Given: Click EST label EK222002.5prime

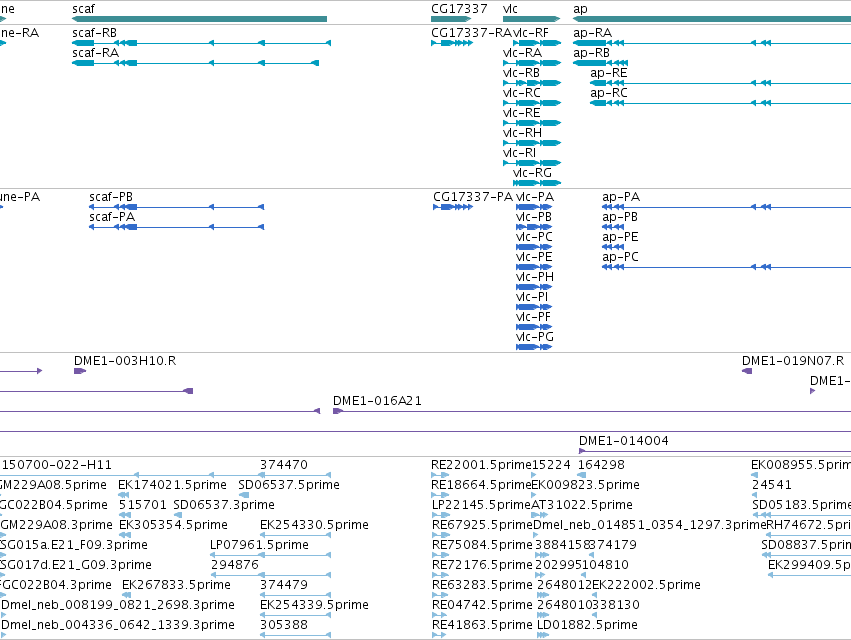Looking at the screenshot, I should (x=646, y=585).
